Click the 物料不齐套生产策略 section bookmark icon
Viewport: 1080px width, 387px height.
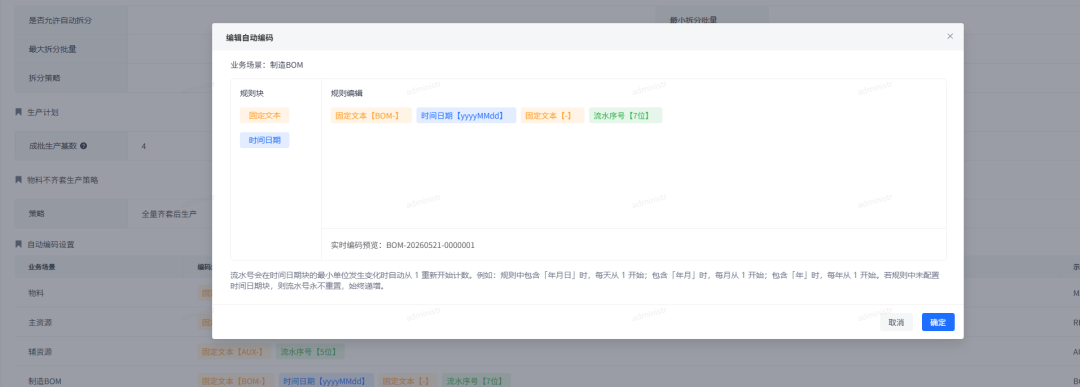pyautogui.click(x=19, y=180)
